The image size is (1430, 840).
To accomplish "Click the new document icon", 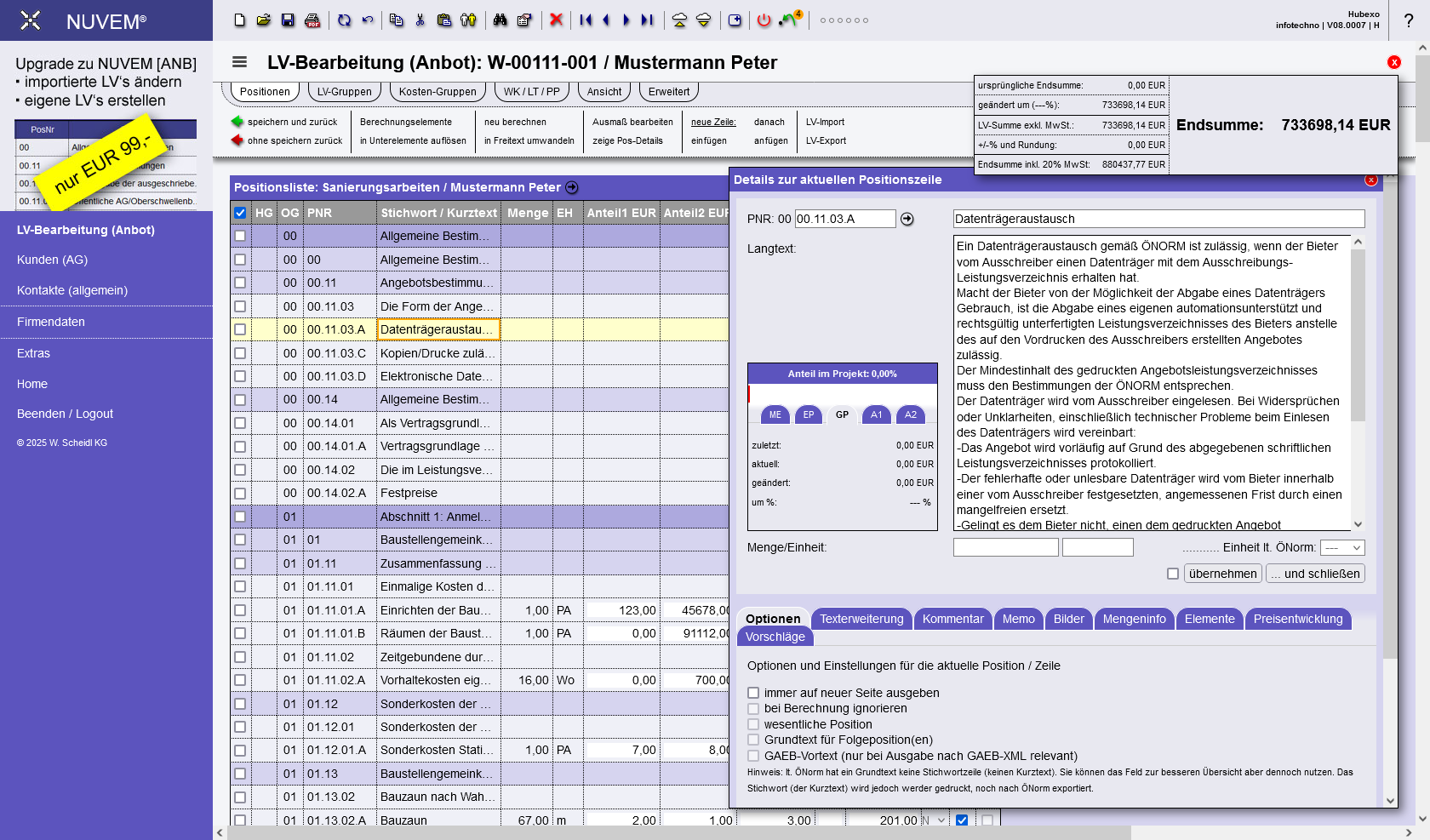I will tap(240, 20).
